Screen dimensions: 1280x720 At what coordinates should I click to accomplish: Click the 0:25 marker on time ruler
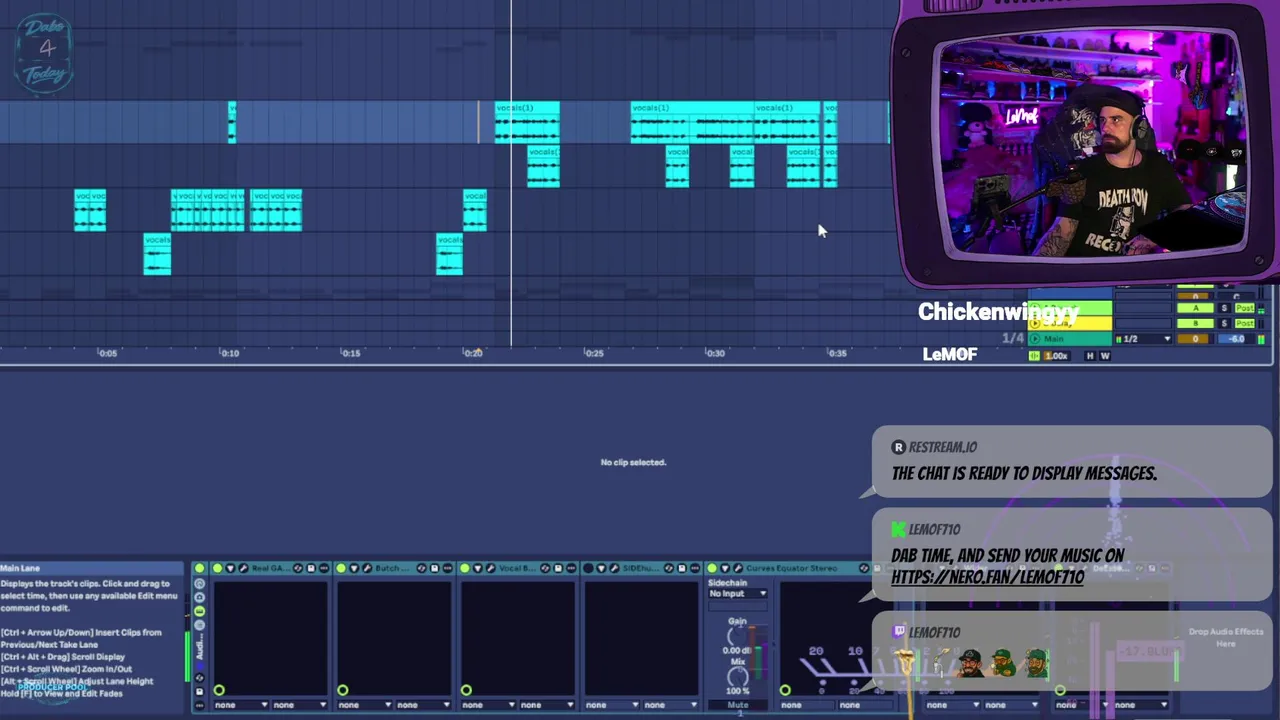594,353
